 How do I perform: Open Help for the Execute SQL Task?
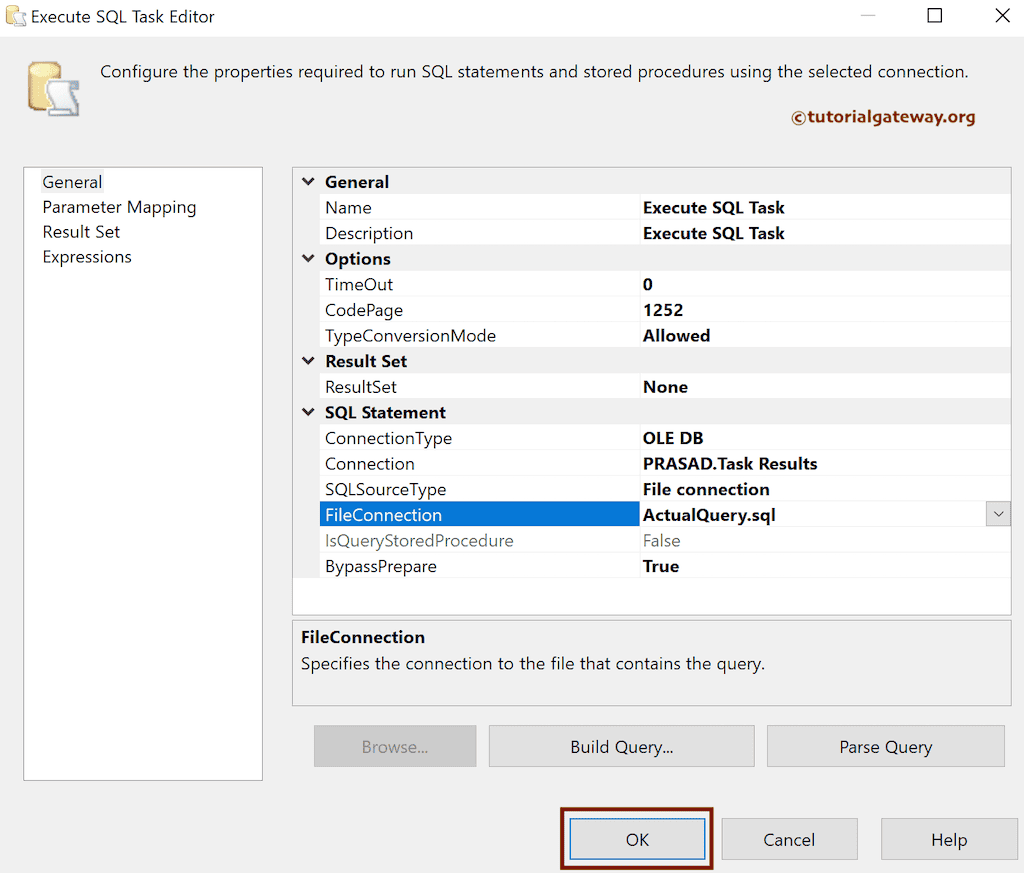point(948,839)
